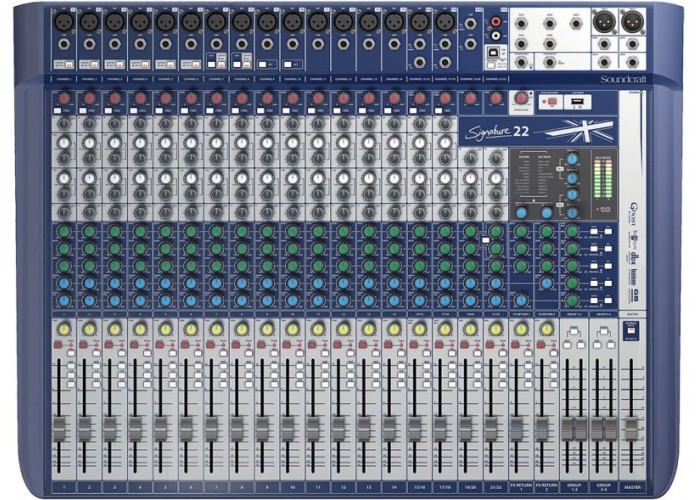700x500 pixels.
Task: Click the yellow pan knob on channel 9
Action: [x=267, y=329]
